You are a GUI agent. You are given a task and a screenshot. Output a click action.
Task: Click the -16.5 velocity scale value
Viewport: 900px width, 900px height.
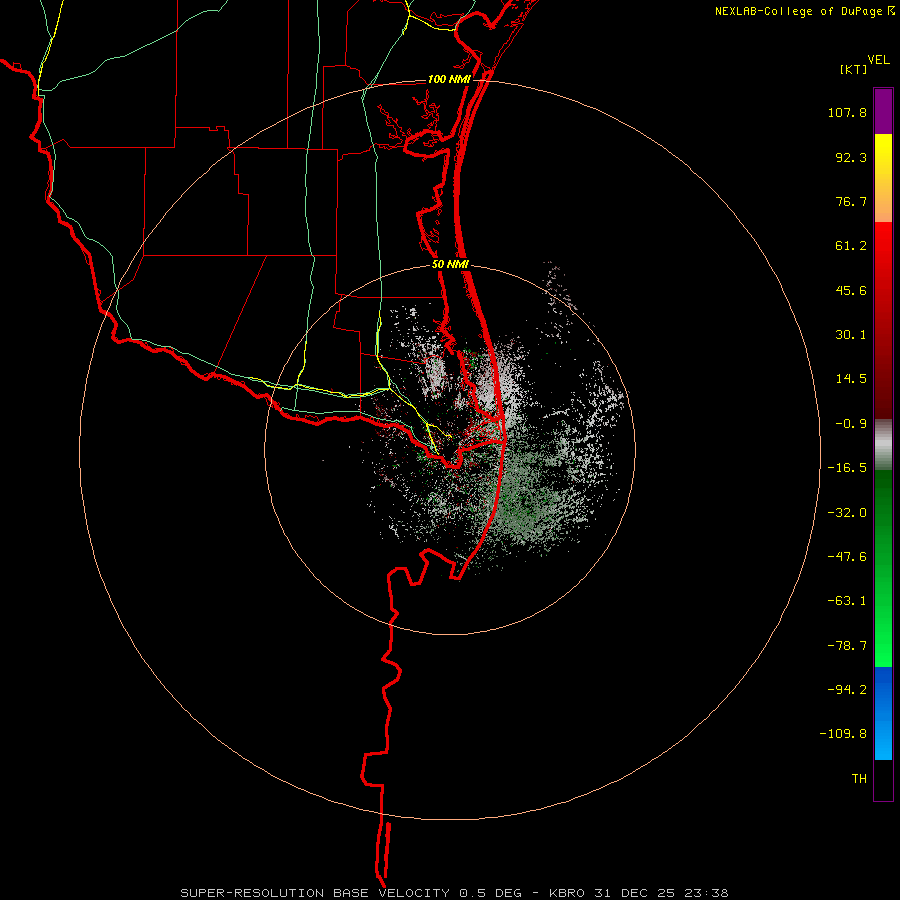tap(847, 468)
